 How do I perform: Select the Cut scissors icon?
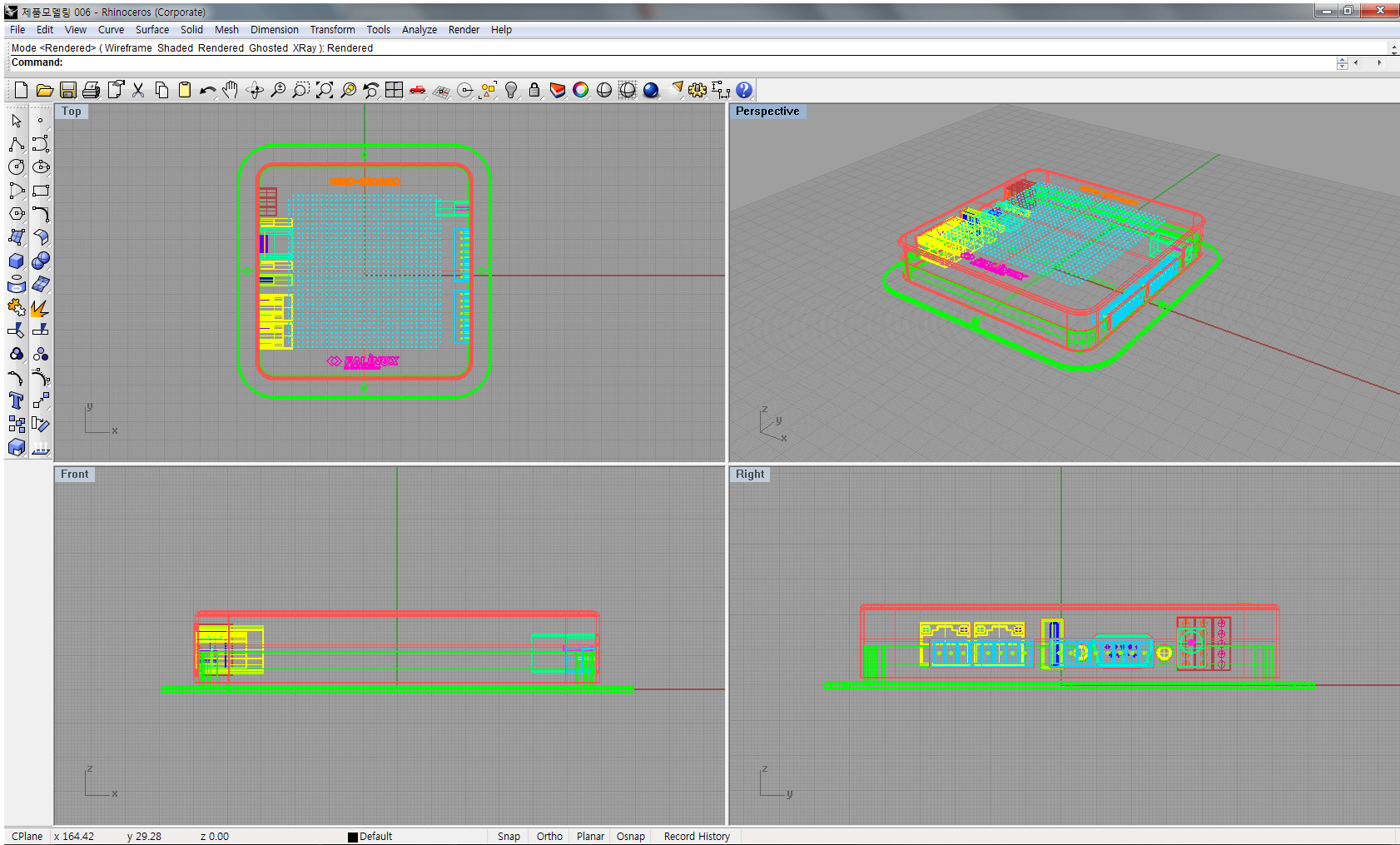click(138, 90)
